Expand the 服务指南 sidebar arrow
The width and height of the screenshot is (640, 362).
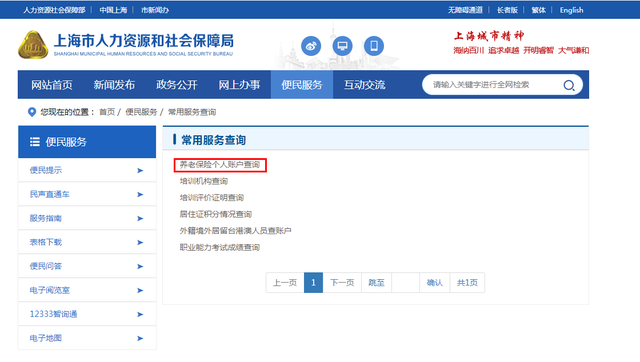pyautogui.click(x=140, y=218)
